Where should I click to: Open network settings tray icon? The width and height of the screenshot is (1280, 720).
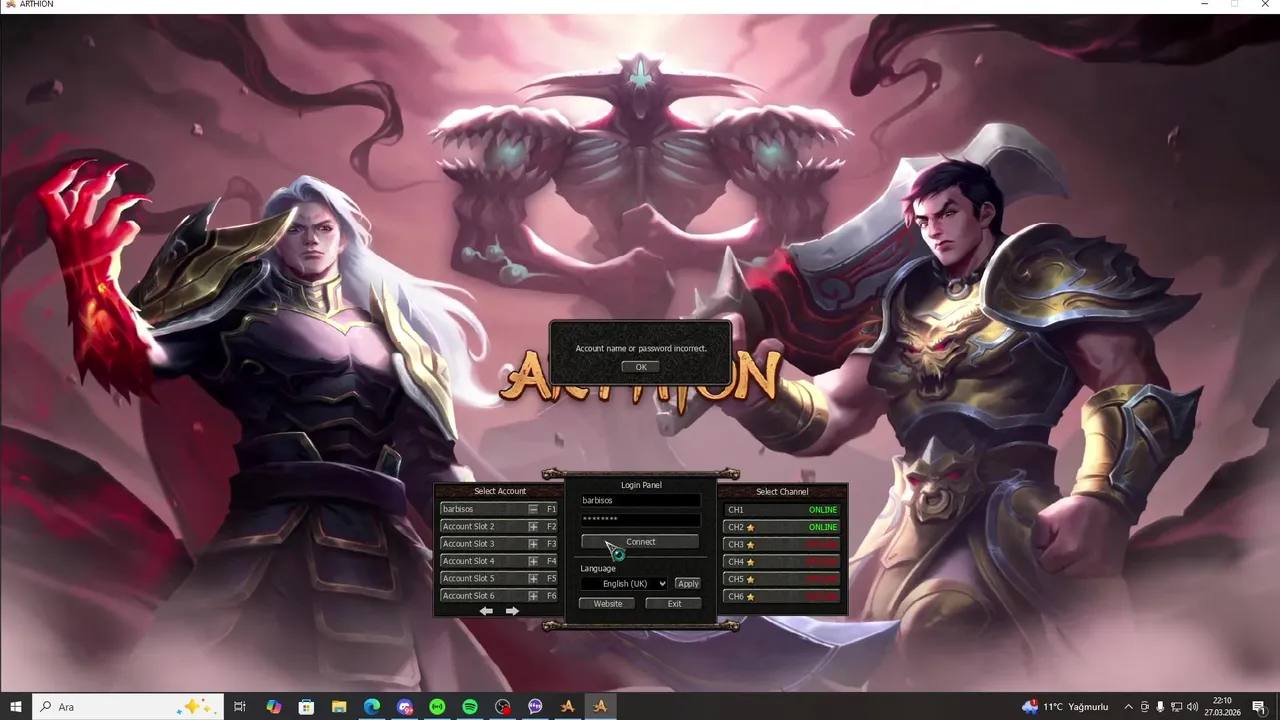coord(1176,707)
